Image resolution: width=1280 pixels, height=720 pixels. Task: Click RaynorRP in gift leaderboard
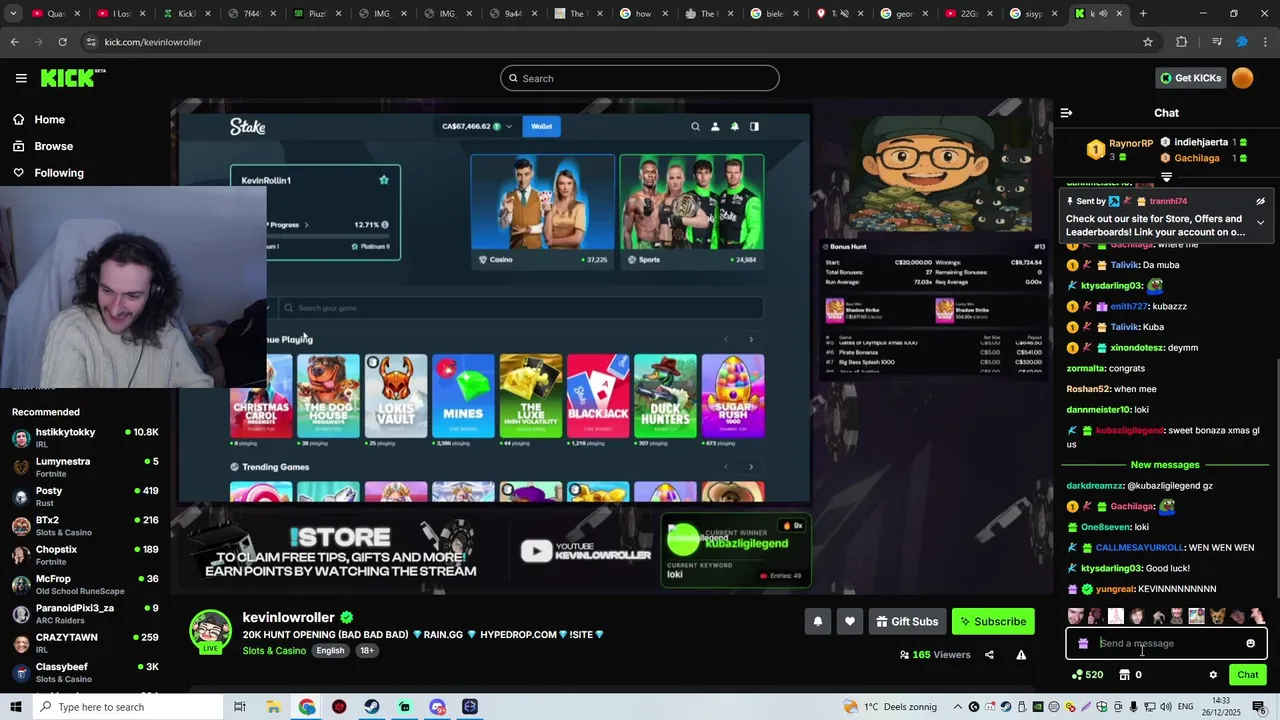[1130, 144]
